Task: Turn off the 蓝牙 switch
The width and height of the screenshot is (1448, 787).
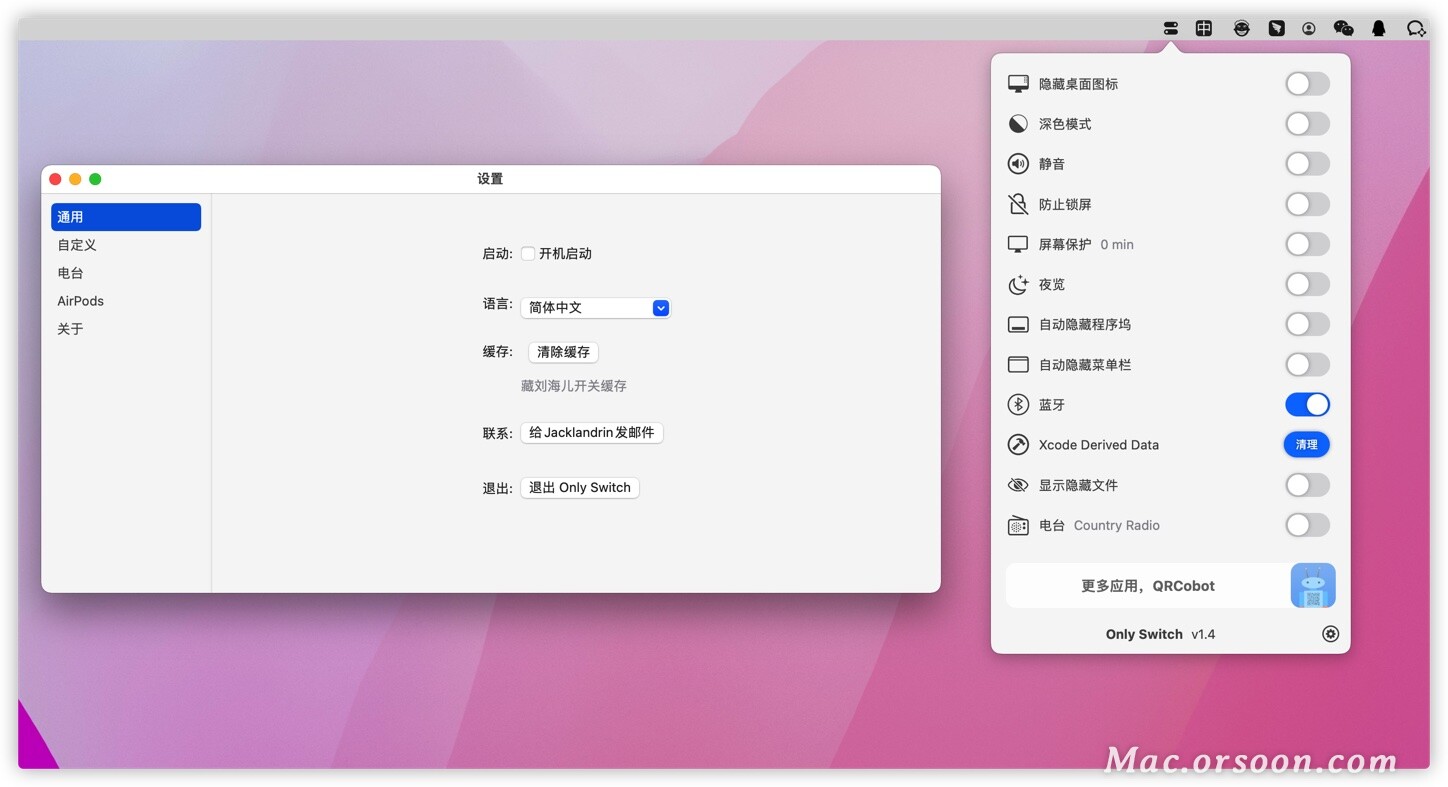Action: point(1307,404)
